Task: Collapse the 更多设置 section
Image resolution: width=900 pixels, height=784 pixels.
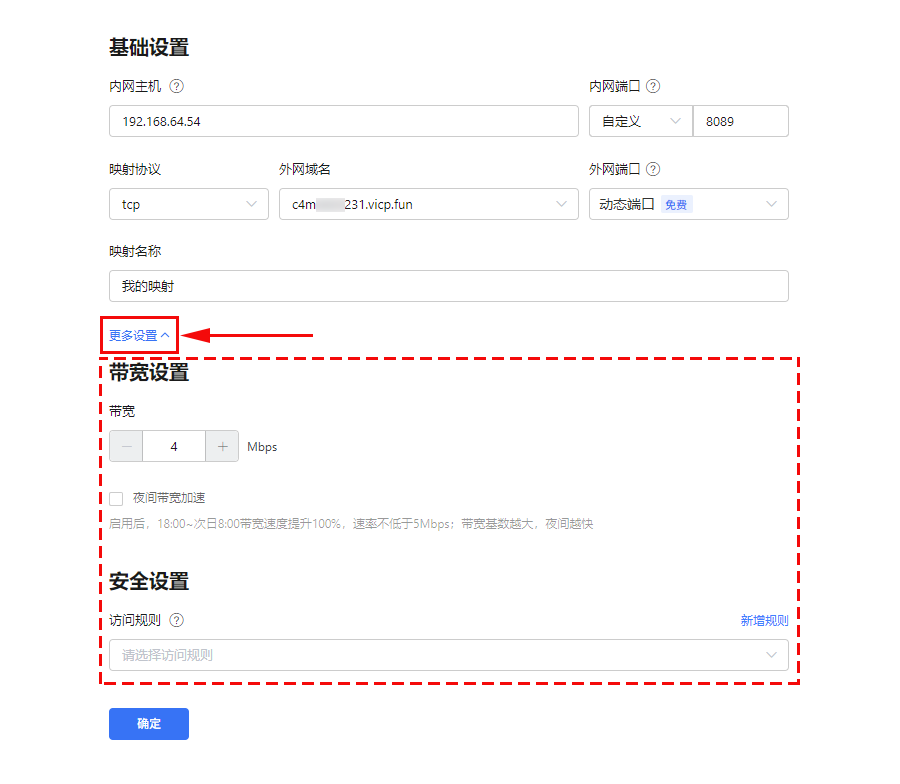Action: 139,336
